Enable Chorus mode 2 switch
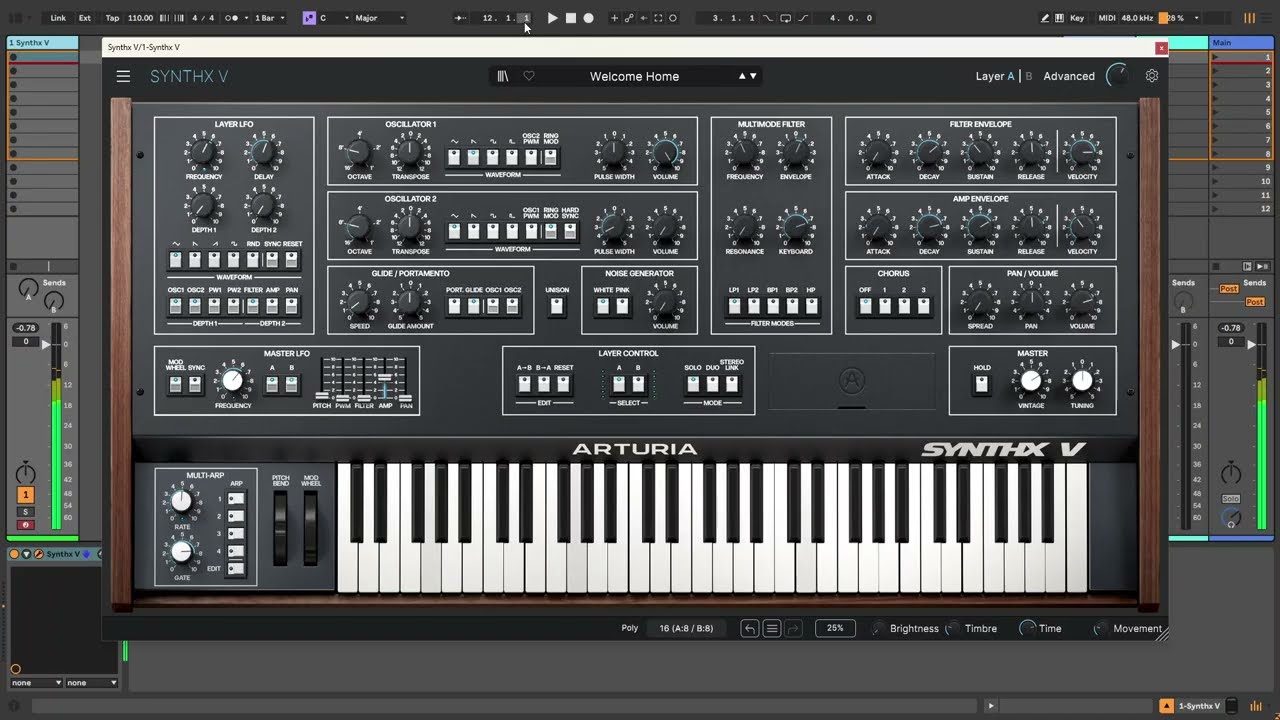Image resolution: width=1280 pixels, height=720 pixels. 904,305
